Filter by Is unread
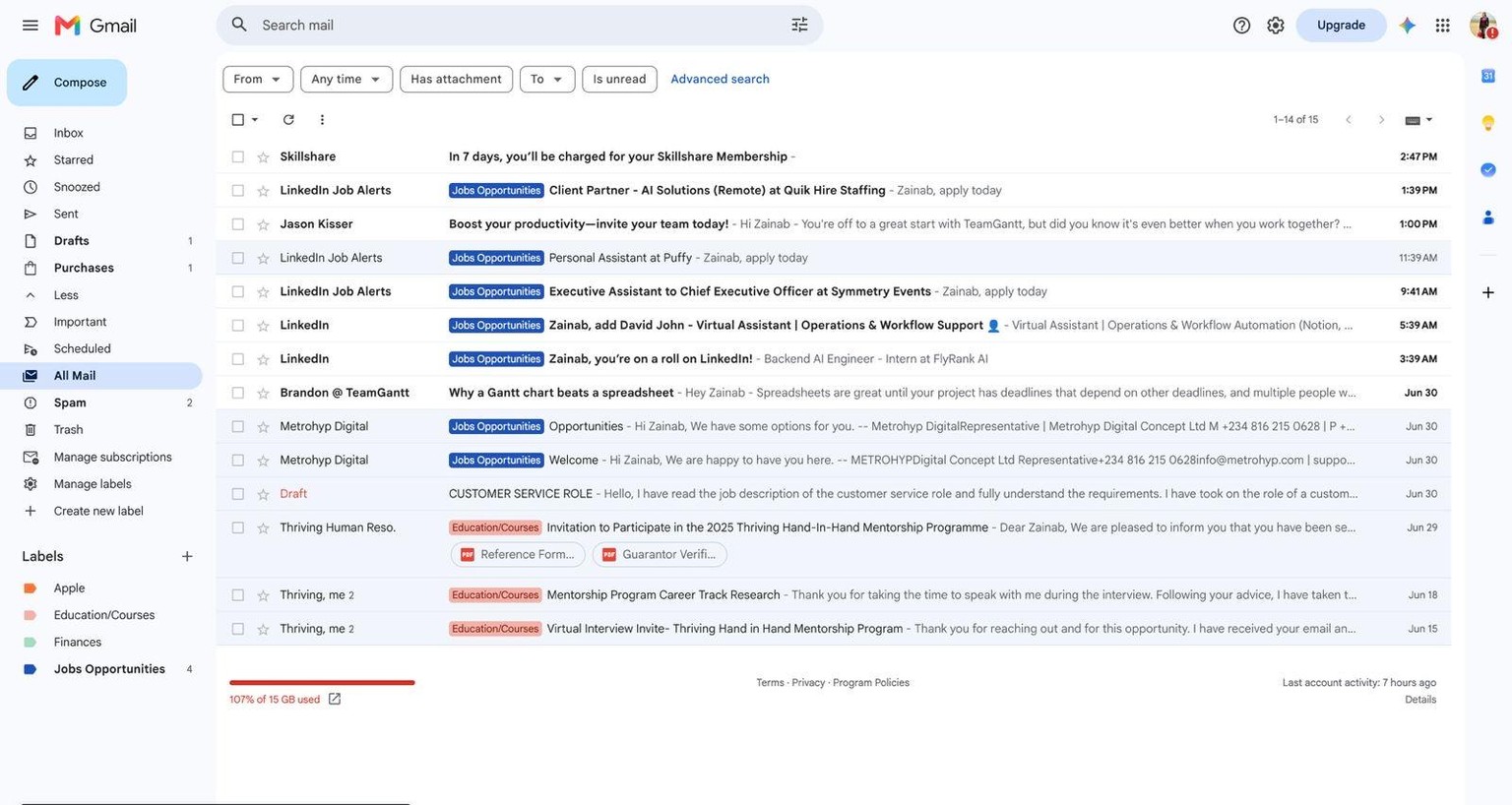 pyautogui.click(x=619, y=79)
